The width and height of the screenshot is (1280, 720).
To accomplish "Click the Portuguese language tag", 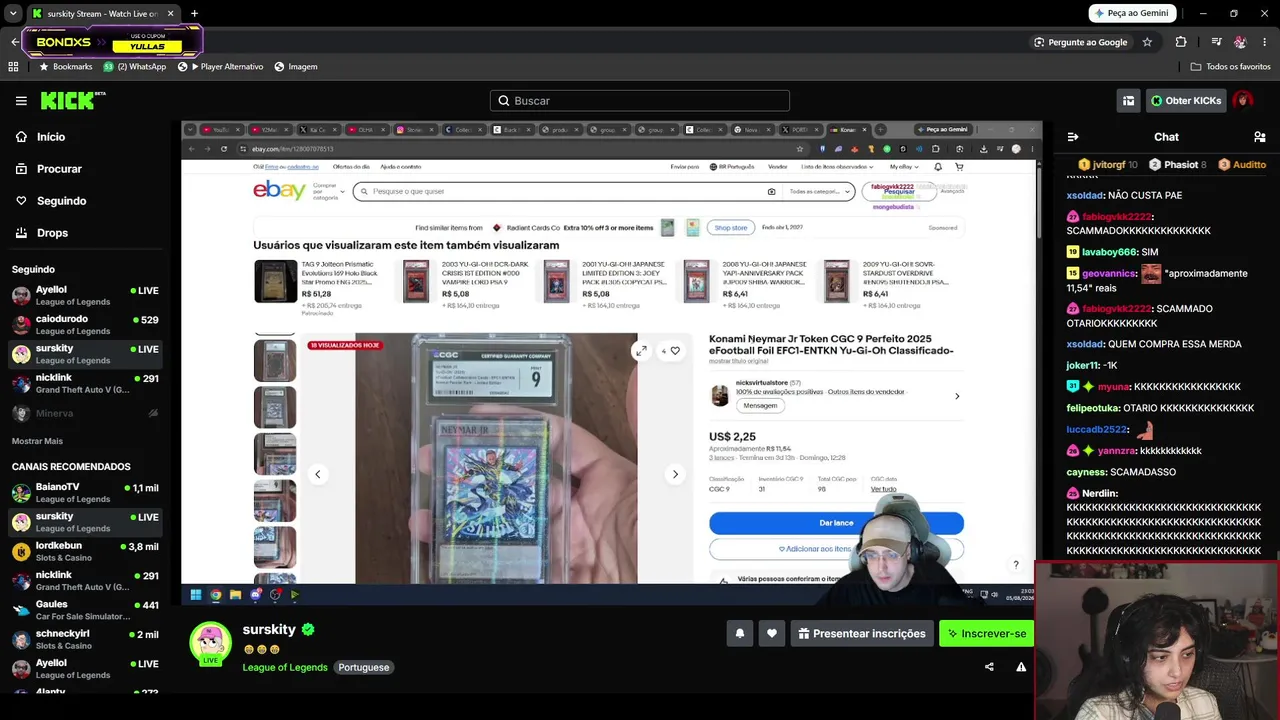I will [364, 667].
